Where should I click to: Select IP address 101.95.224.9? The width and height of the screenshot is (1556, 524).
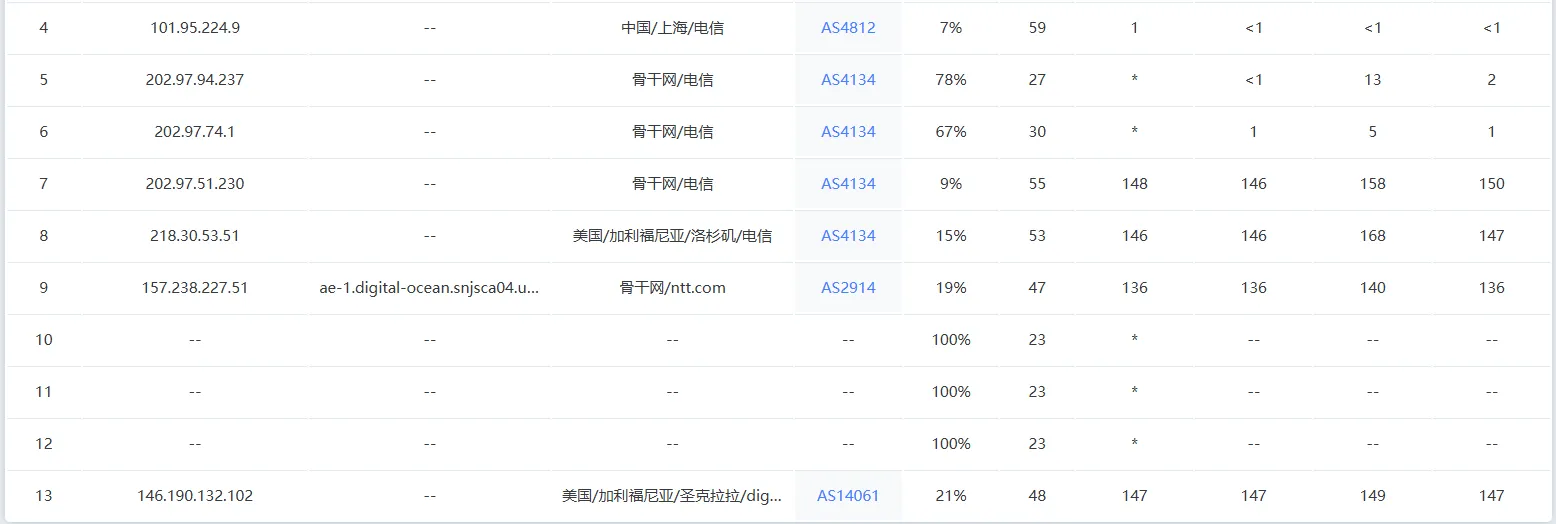[195, 28]
